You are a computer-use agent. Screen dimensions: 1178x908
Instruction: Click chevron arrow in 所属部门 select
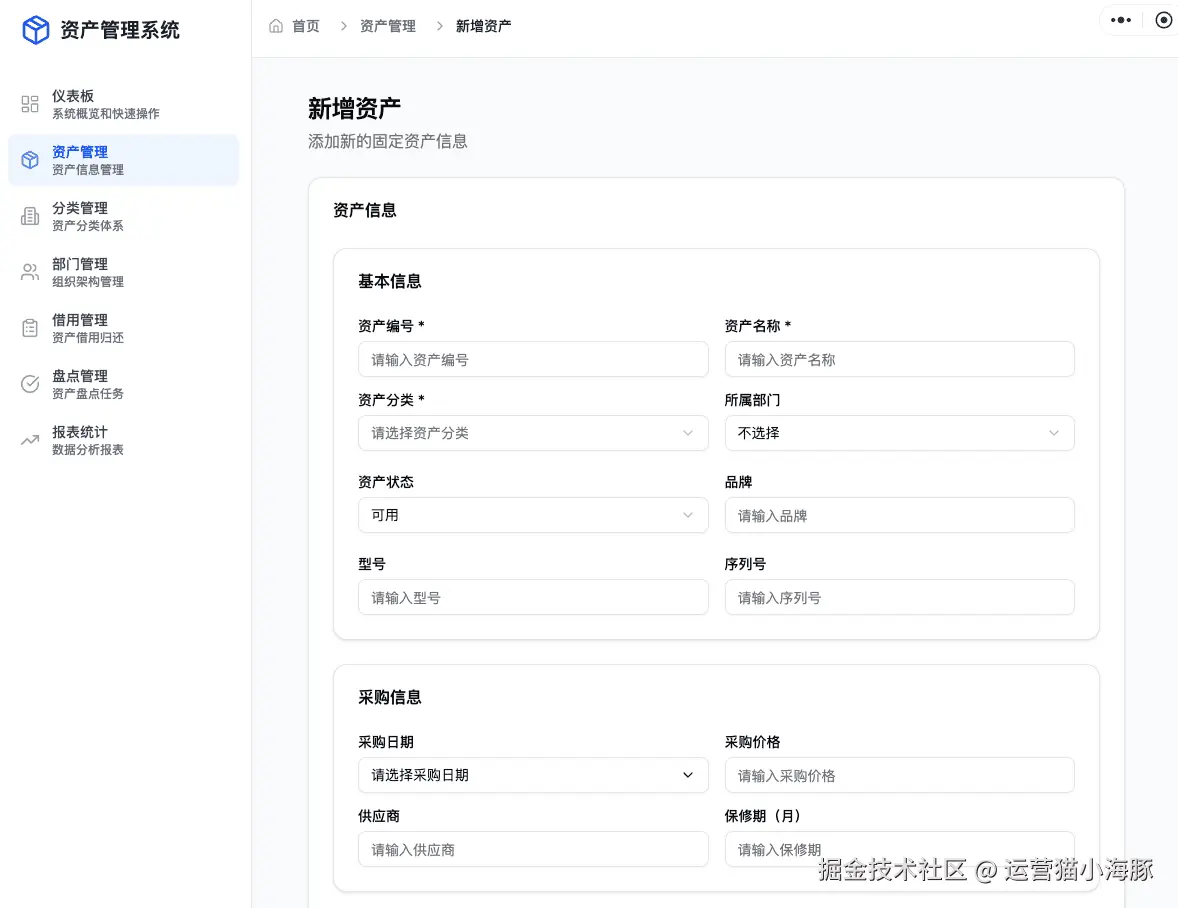[1054, 433]
